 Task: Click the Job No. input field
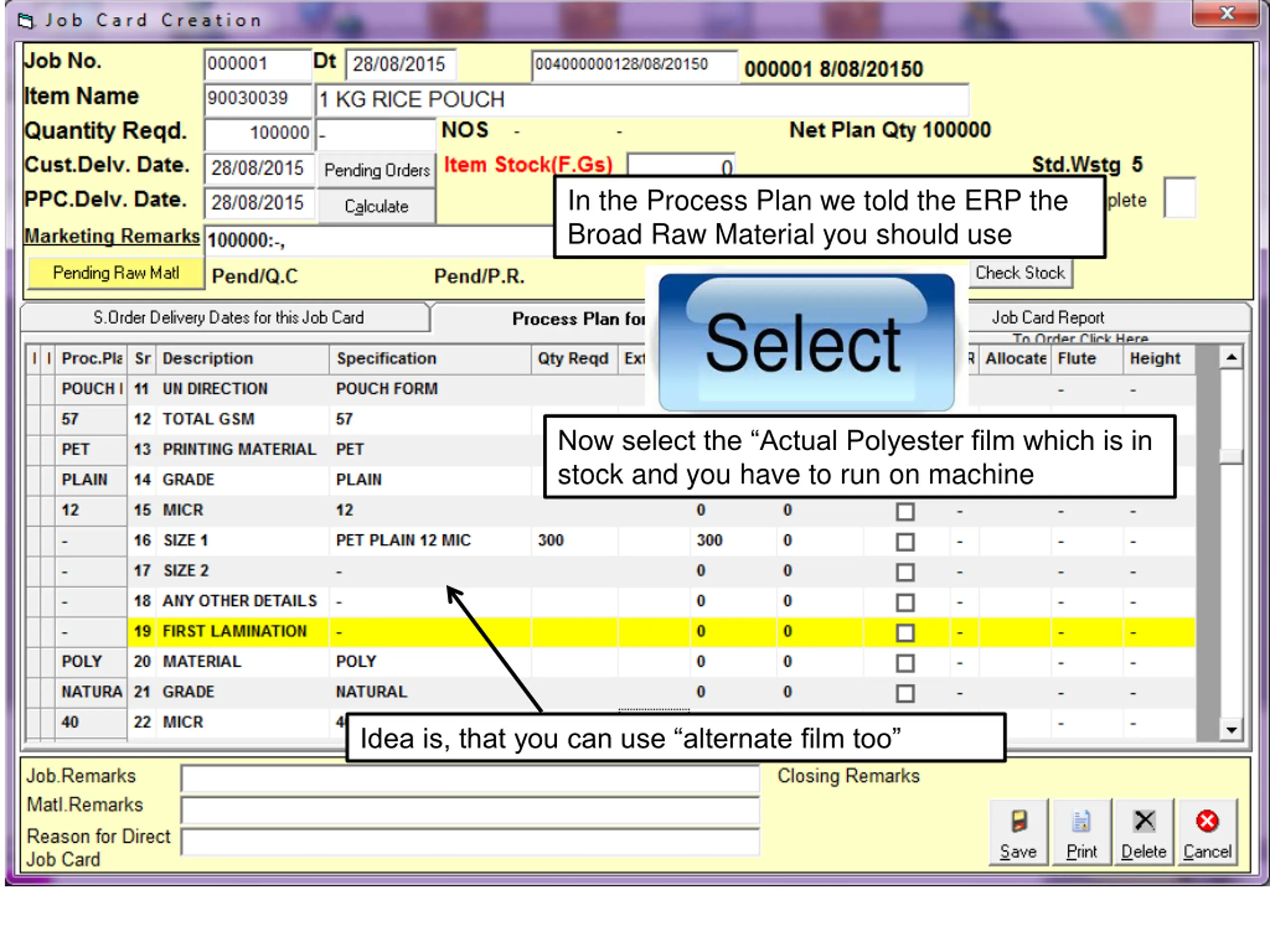click(257, 63)
